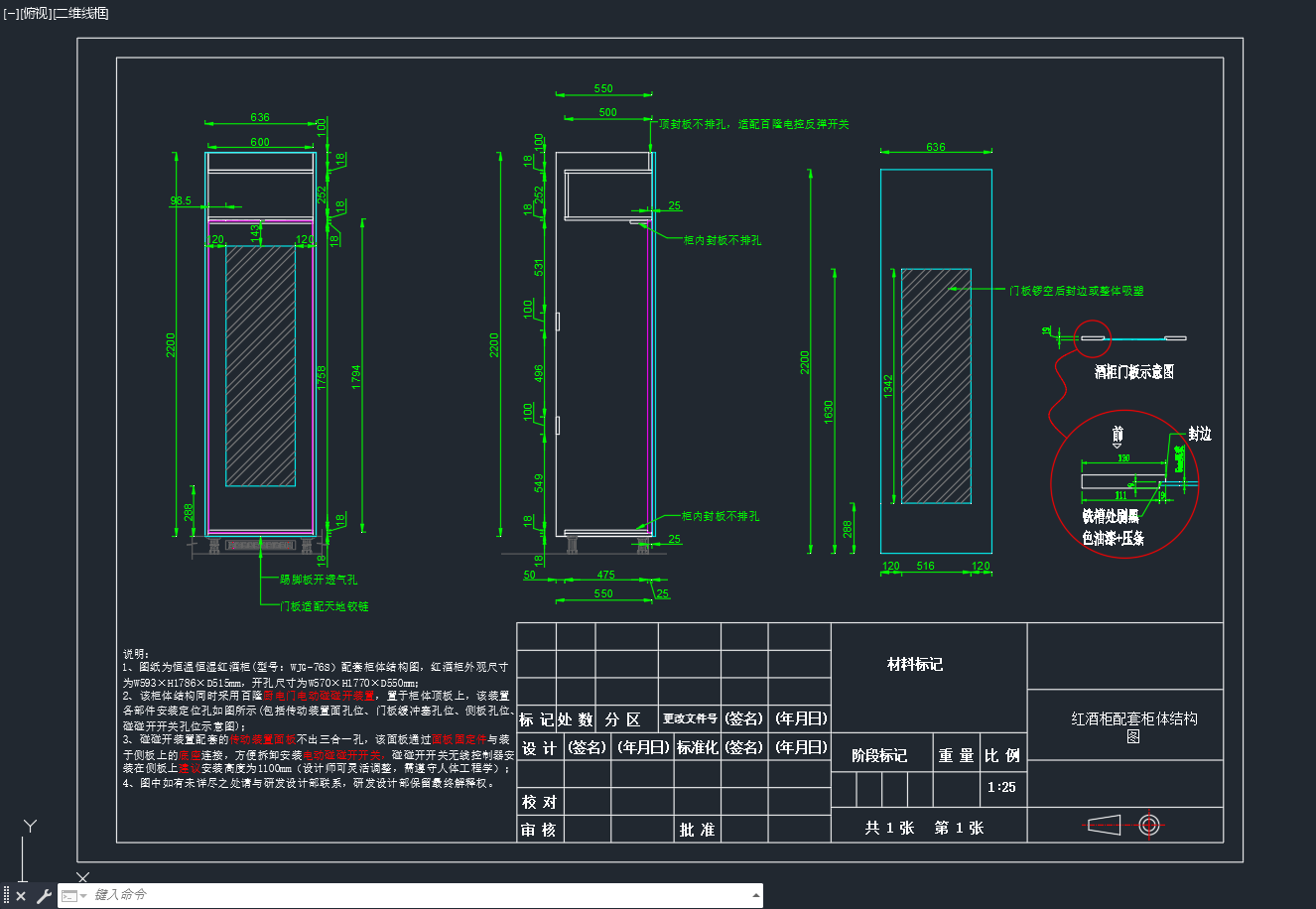The height and width of the screenshot is (909, 1316).
Task: Select the 说明 notes heading
Action: click(x=136, y=654)
